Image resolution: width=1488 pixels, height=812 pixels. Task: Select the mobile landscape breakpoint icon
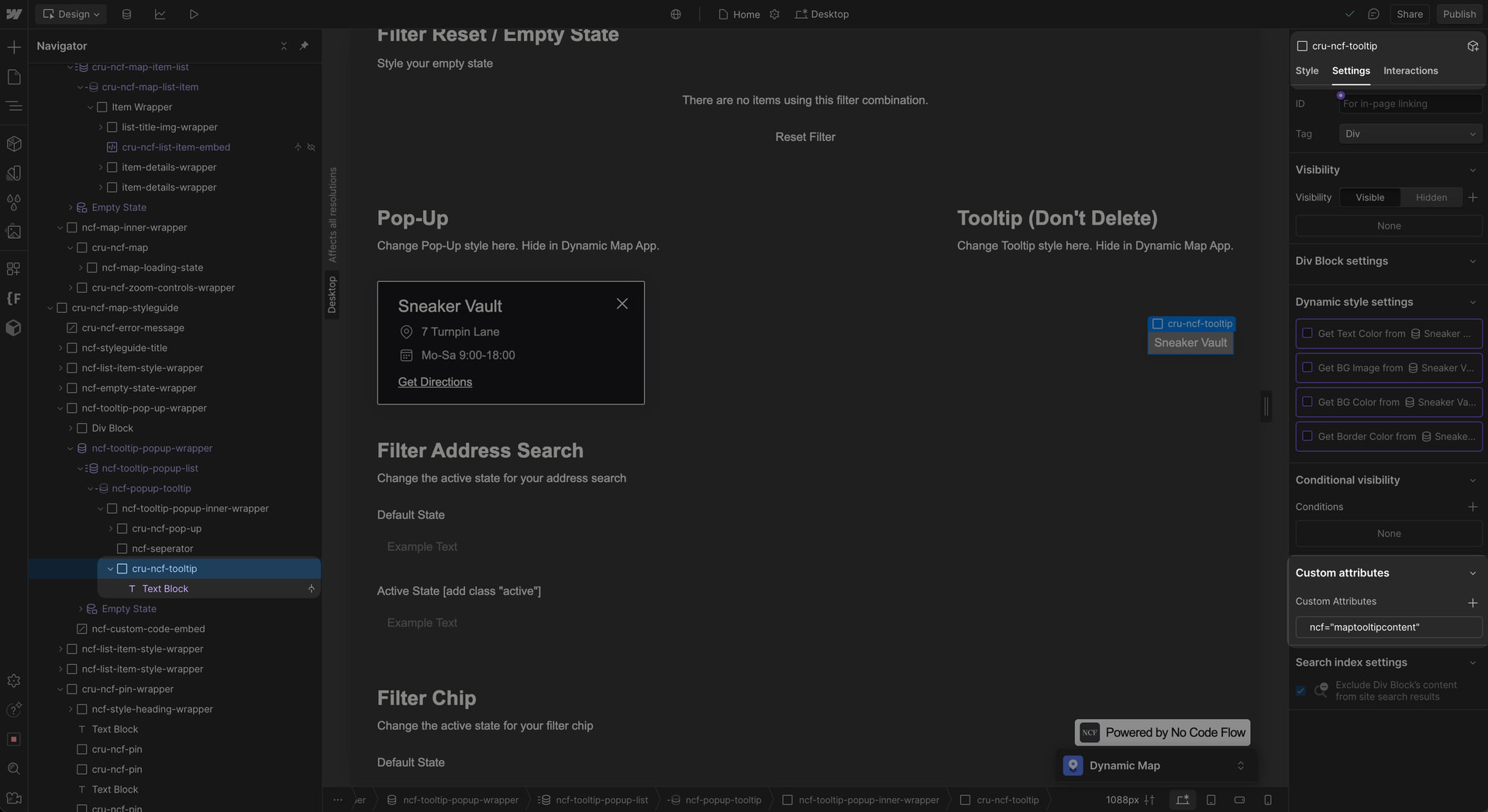[1239, 800]
